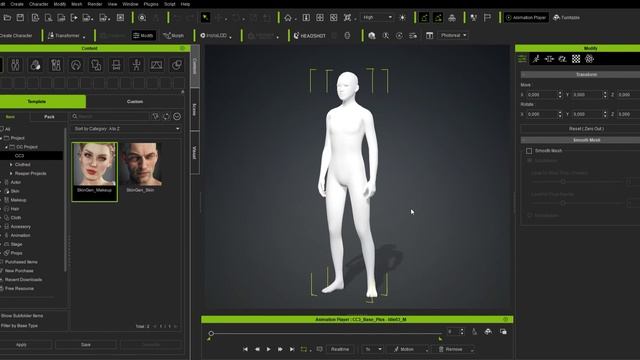Screen dimensions: 640x360
Task: Click the animation timeline scrubber handle
Action: (211, 333)
